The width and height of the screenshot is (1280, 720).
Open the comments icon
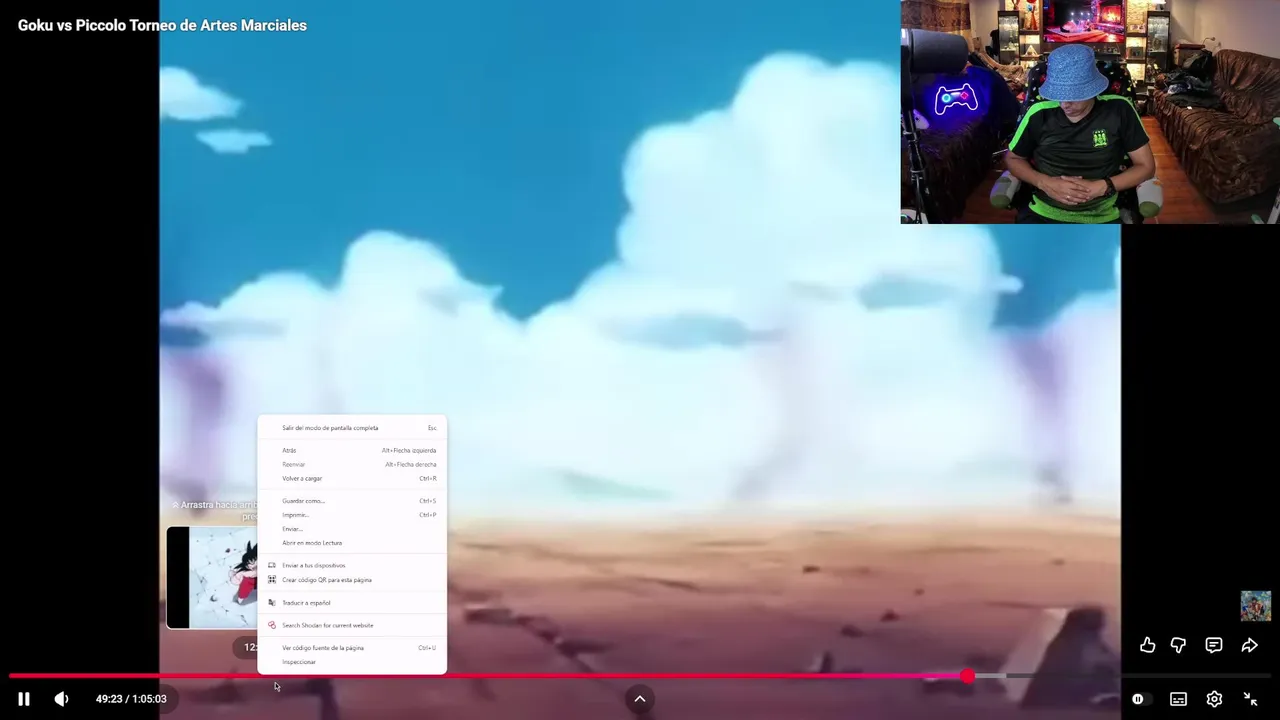pyautogui.click(x=1214, y=646)
